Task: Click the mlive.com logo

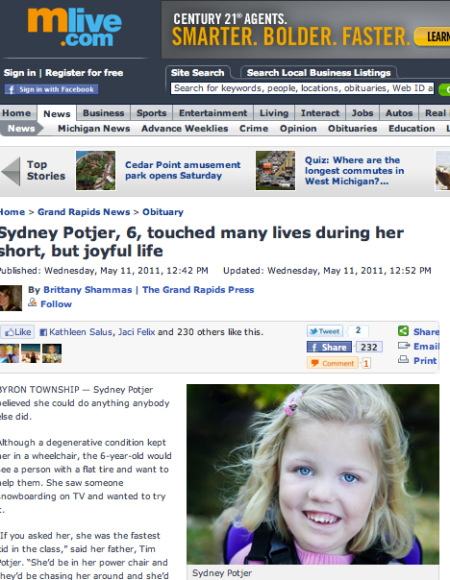Action: [74, 27]
